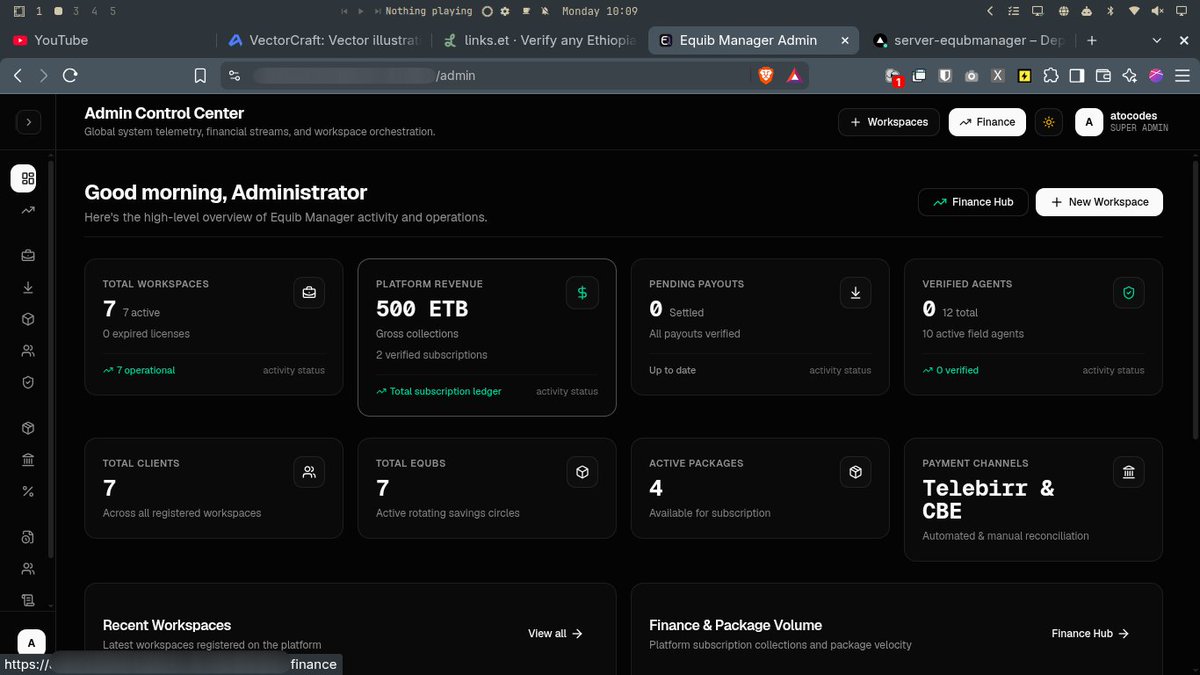Open the shield icon in the left sidebar
Image resolution: width=1200 pixels, height=675 pixels.
tap(28, 382)
